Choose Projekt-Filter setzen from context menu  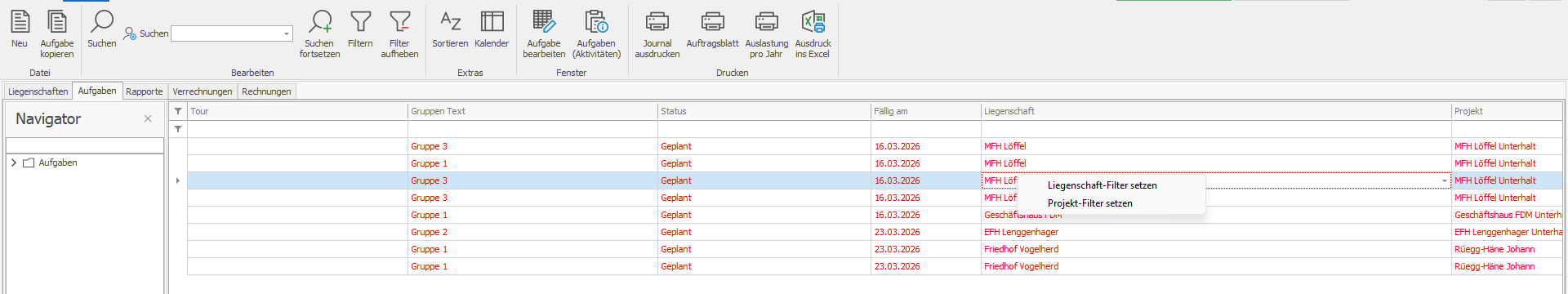[x=1089, y=203]
